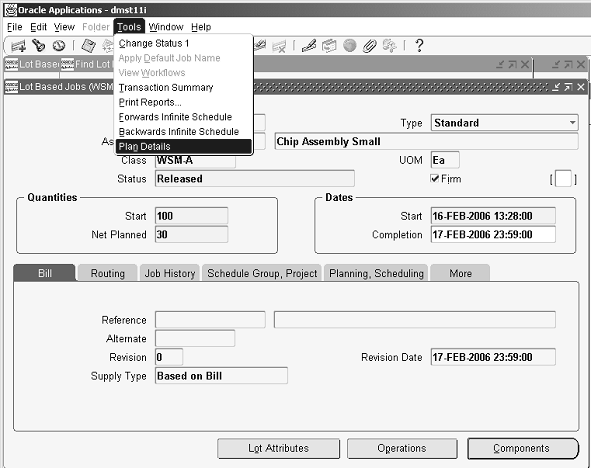Click the bracketed descriptive flexfield box
This screenshot has height=468, width=591.
(563, 179)
